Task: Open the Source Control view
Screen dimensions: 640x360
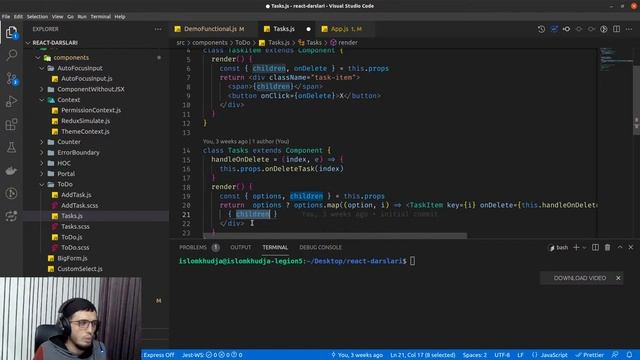Action: point(11,78)
